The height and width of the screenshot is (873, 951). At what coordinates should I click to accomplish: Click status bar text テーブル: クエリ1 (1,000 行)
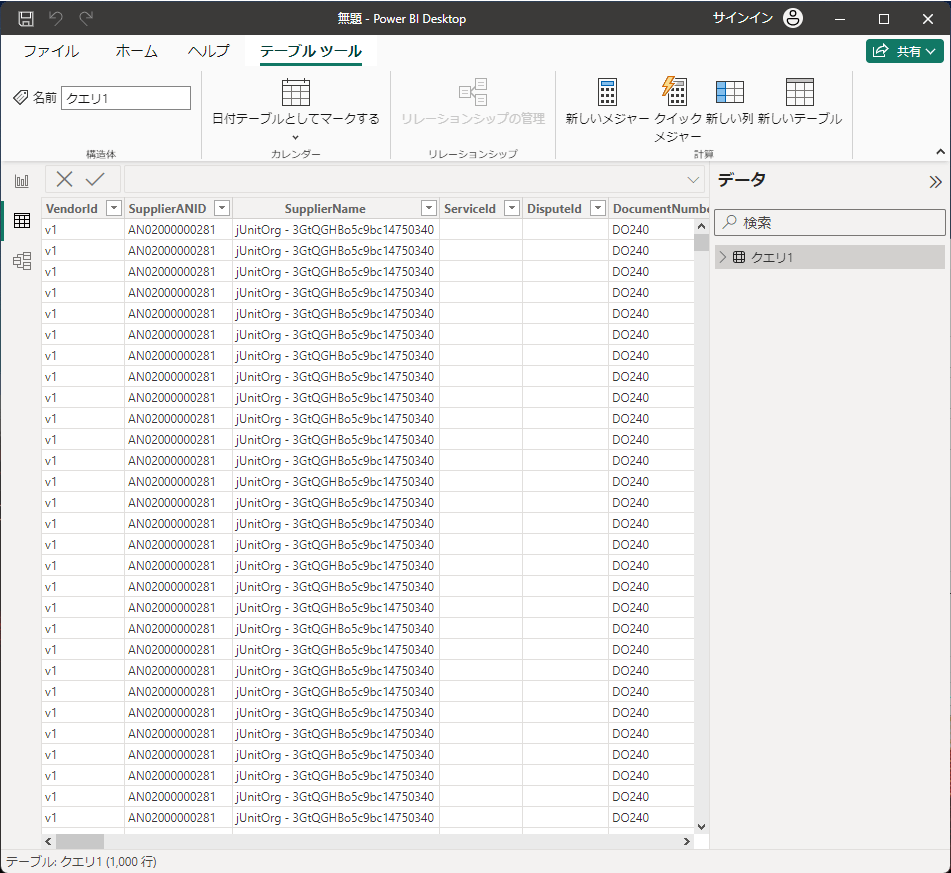81,861
